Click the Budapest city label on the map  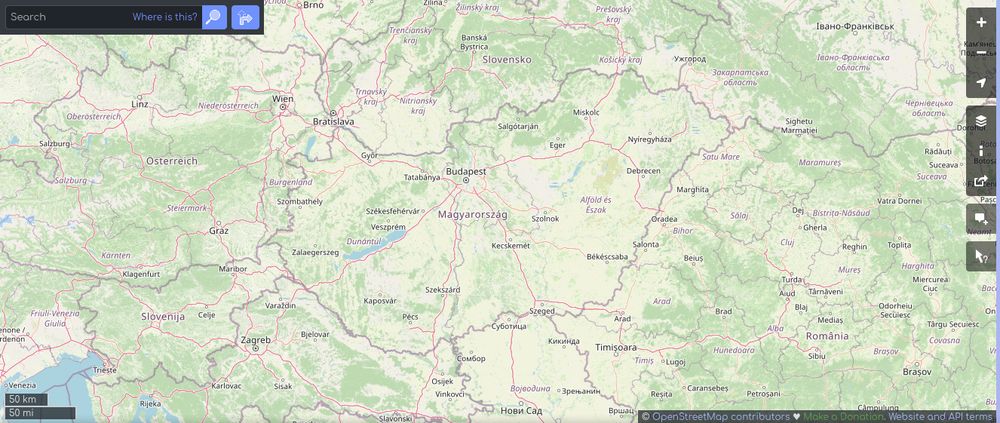coord(466,172)
